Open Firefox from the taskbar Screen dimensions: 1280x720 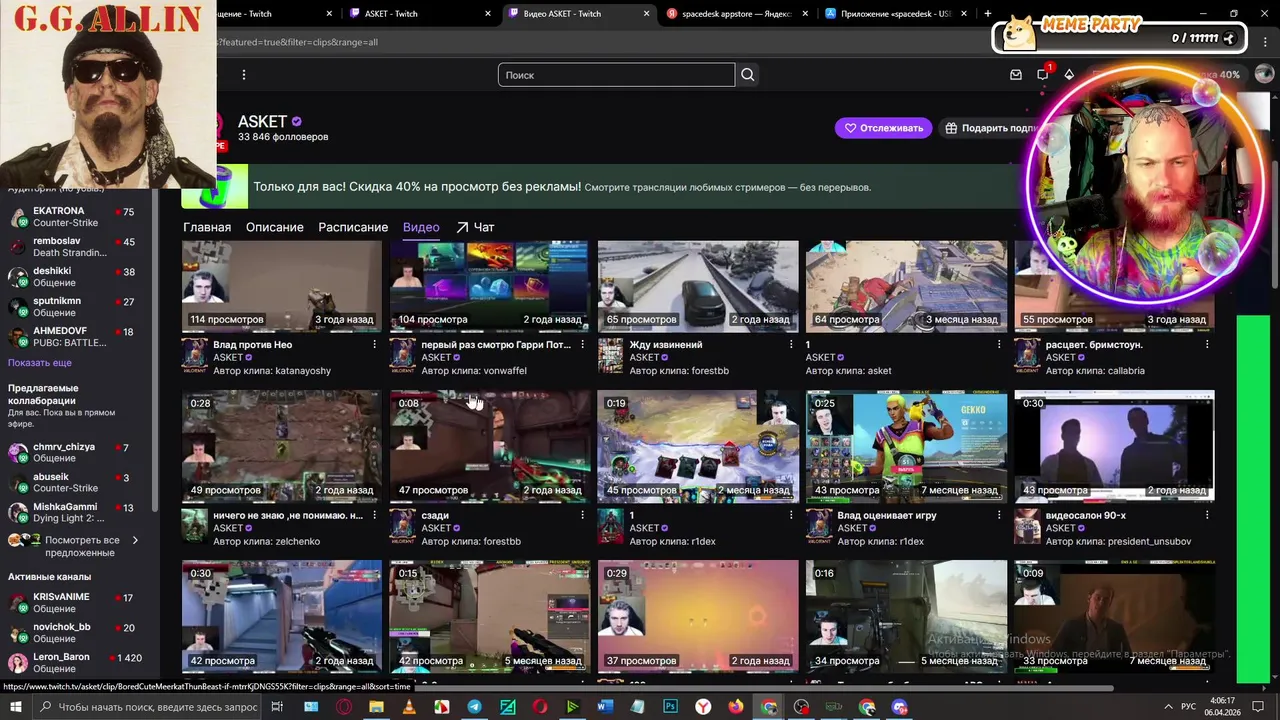click(x=736, y=707)
